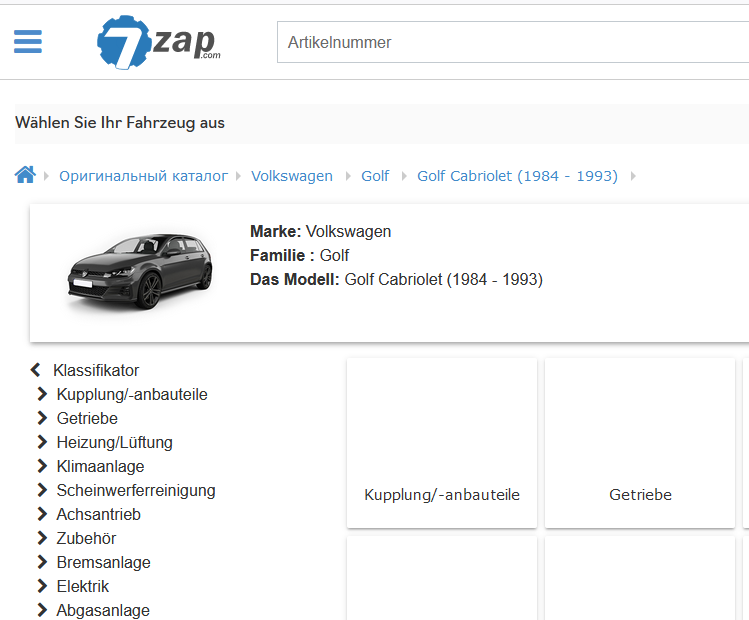The width and height of the screenshot is (749, 620).
Task: Open the Kupplung/-anbauteile category card
Action: click(x=442, y=443)
